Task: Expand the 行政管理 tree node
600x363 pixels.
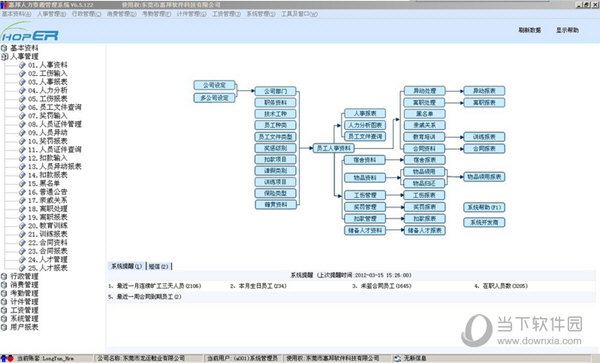Action: [x=4, y=276]
